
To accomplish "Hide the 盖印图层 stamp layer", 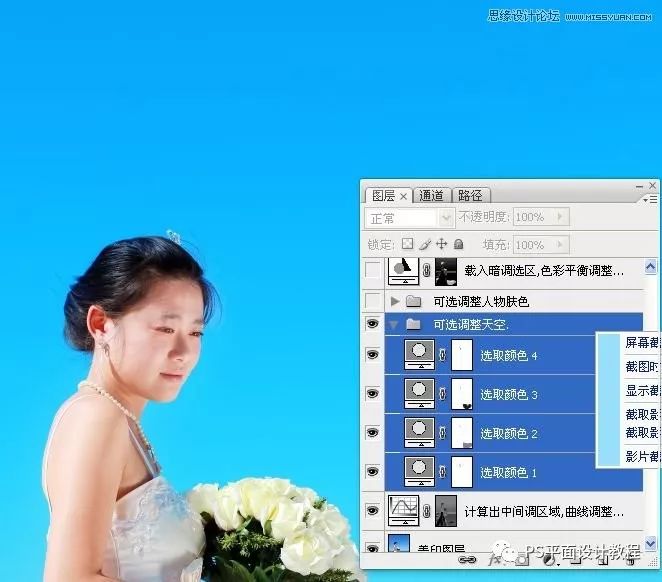I will click(x=372, y=548).
